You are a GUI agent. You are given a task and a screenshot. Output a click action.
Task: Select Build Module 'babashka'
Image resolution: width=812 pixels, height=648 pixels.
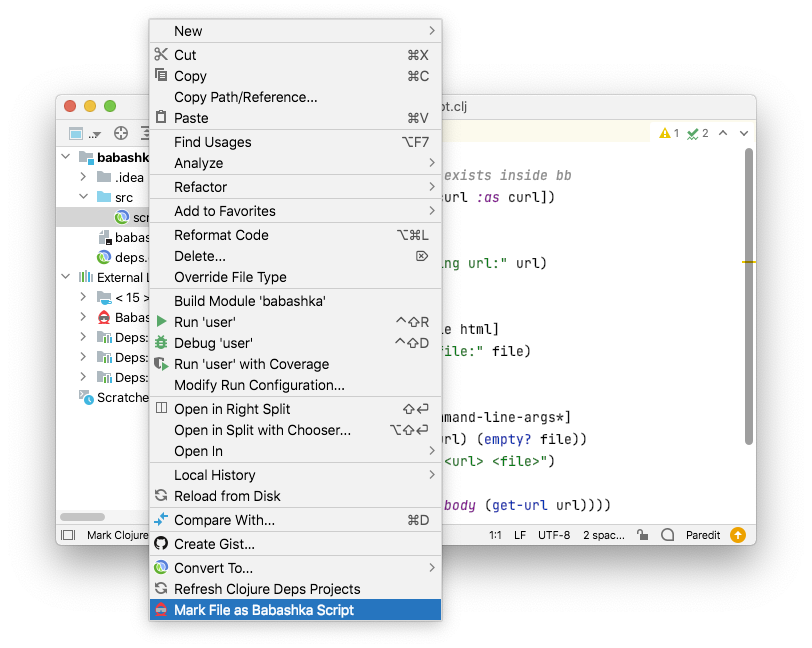[x=295, y=301]
